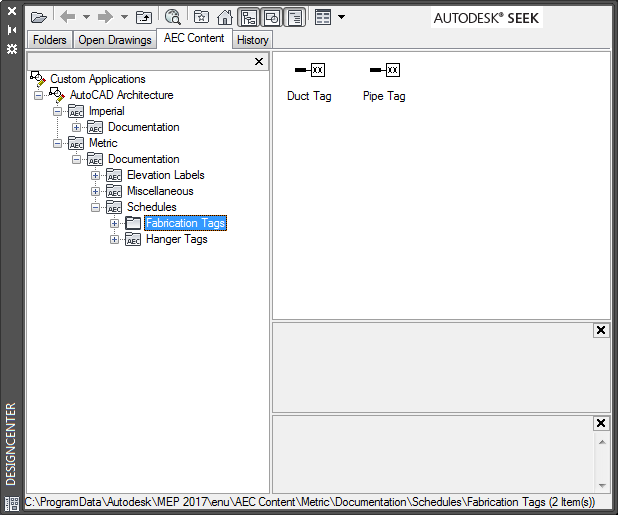The width and height of the screenshot is (618, 515).
Task: Open the Views dropdown arrow
Action: tap(341, 17)
